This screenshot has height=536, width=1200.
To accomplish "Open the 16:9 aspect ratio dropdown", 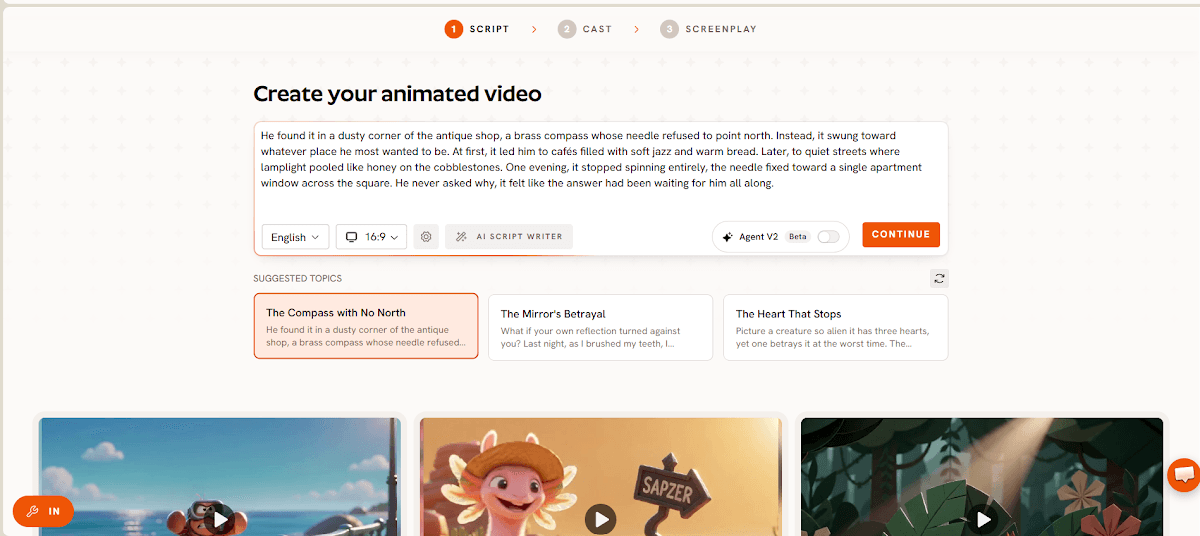I will [x=371, y=237].
